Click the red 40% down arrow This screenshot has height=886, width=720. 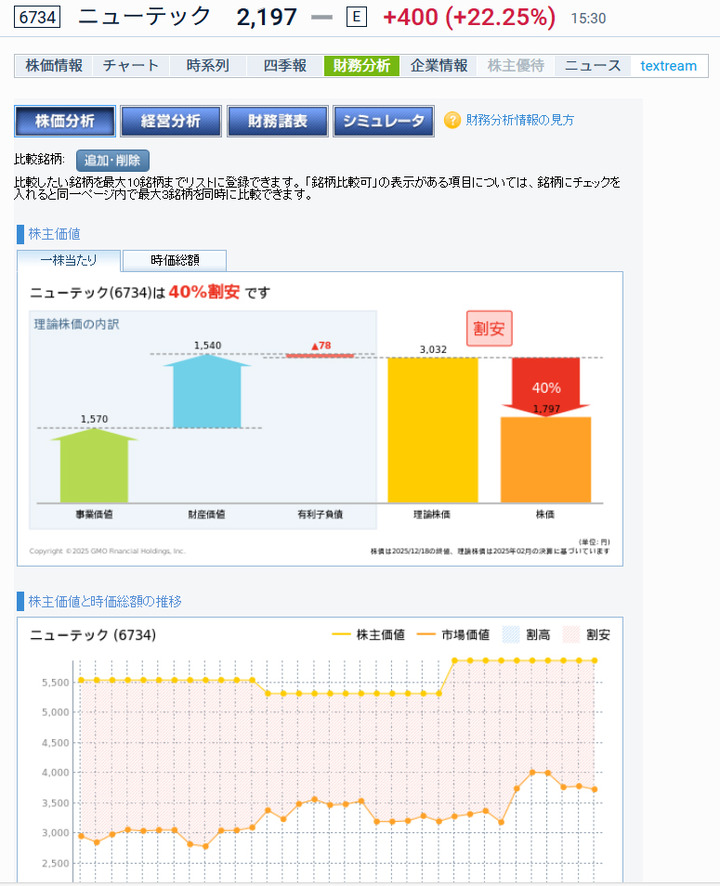click(x=546, y=387)
